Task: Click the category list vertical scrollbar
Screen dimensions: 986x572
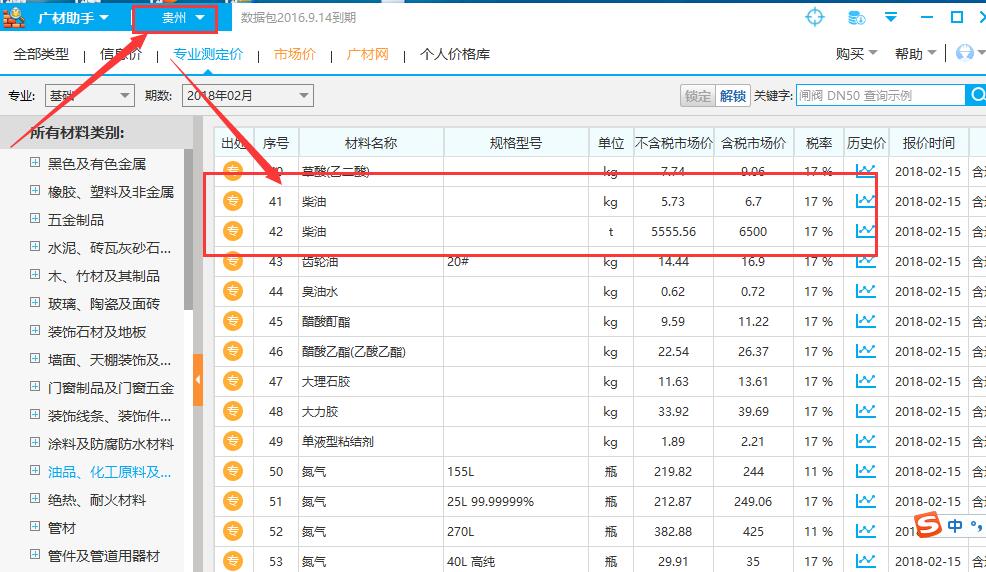Action: pyautogui.click(x=188, y=229)
